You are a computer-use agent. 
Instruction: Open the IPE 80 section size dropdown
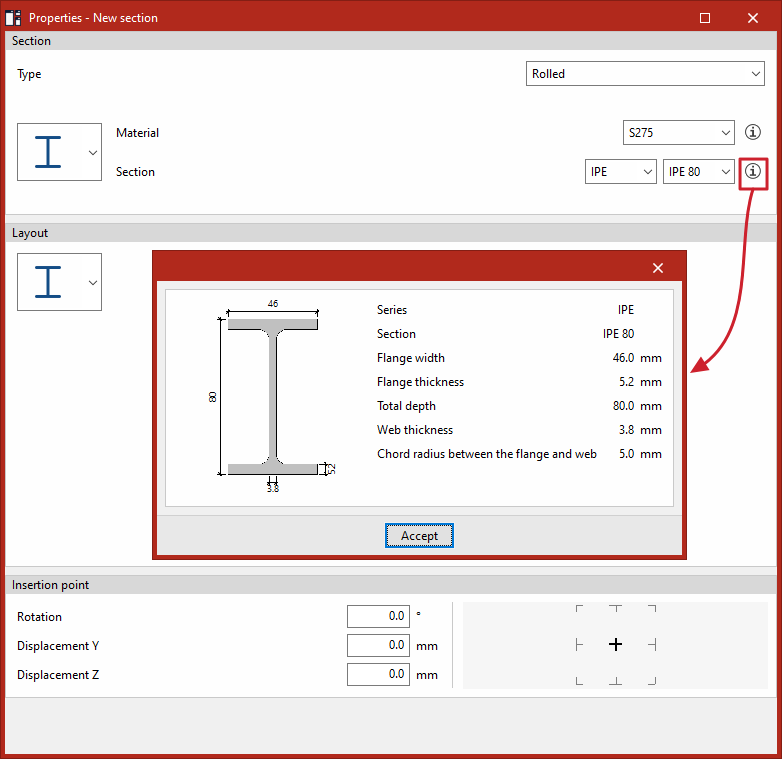pyautogui.click(x=698, y=172)
